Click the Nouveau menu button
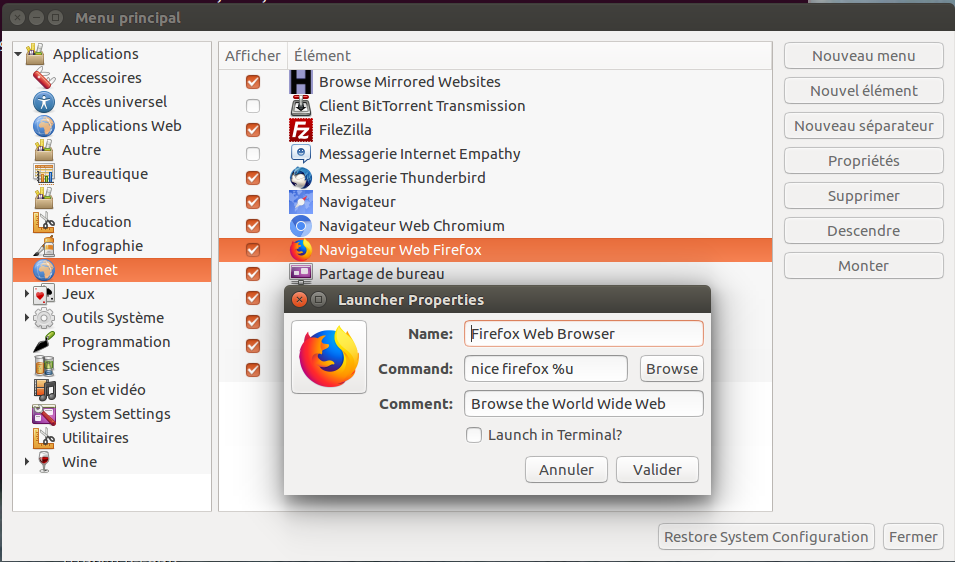The width and height of the screenshot is (955, 562). click(864, 56)
